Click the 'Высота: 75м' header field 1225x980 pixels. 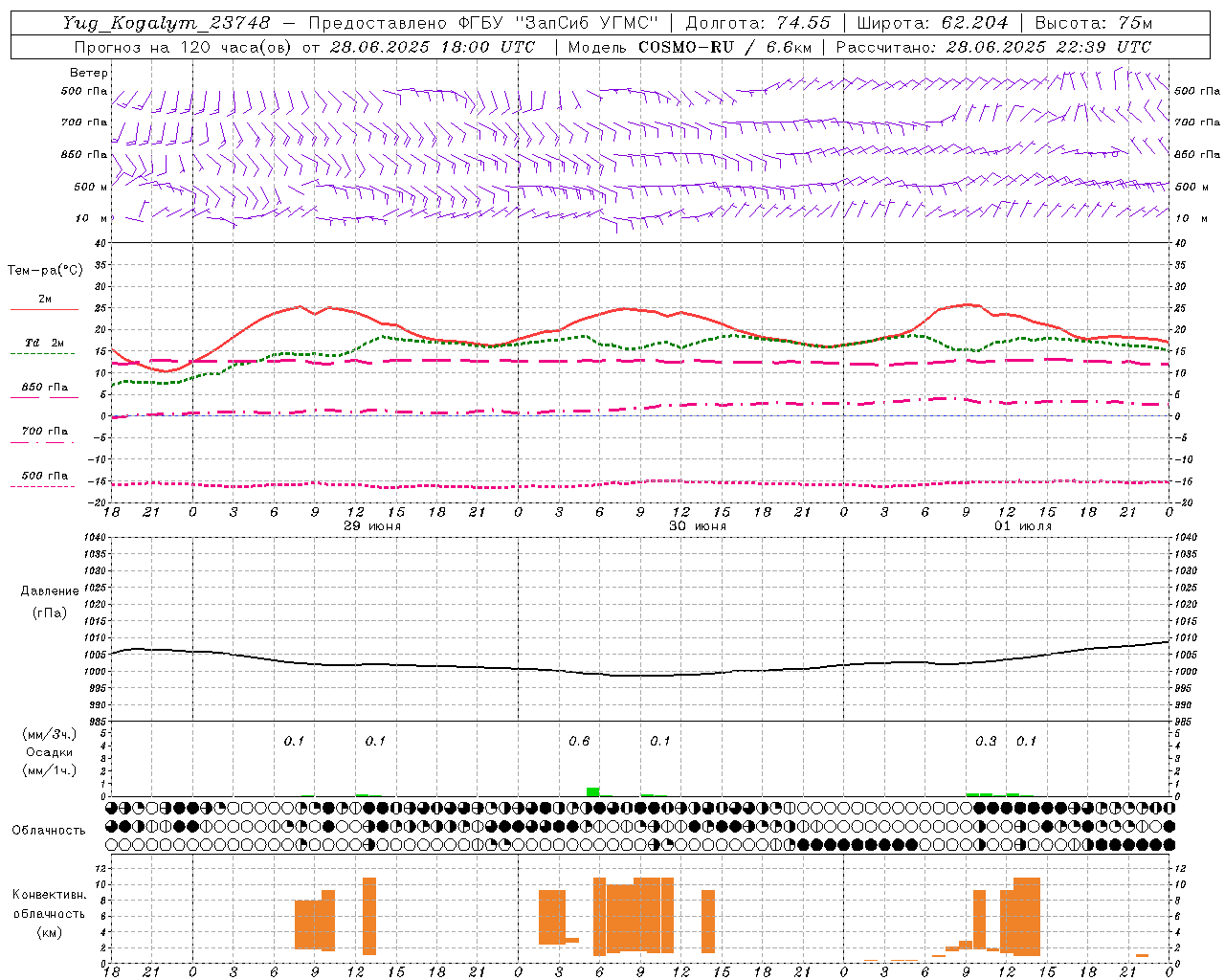pos(1094,23)
